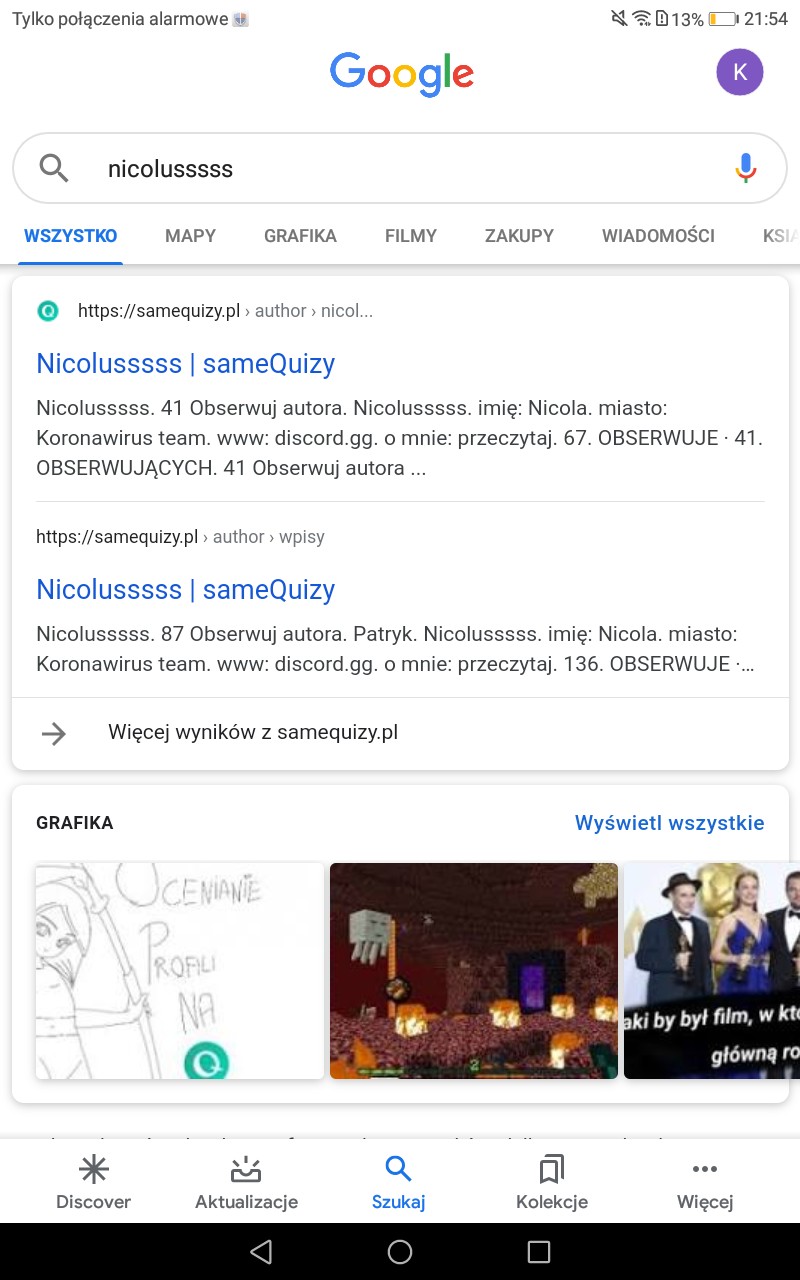
Task: Tap the microphone voice search icon
Action: (745, 168)
